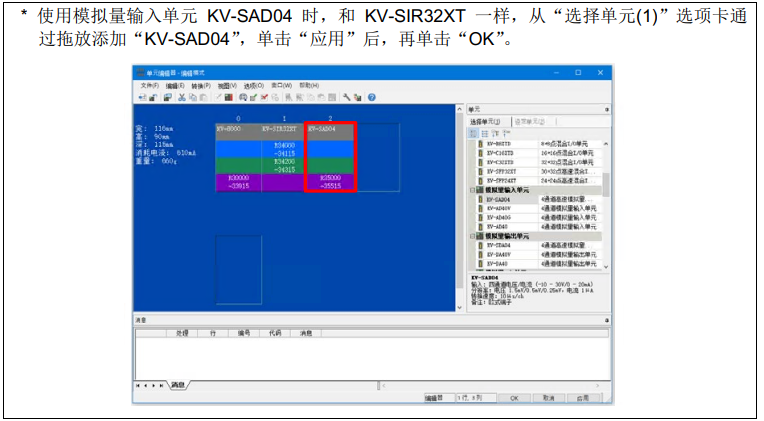Open the 文件(F) menu
764x421 pixels.
pyautogui.click(x=150, y=86)
